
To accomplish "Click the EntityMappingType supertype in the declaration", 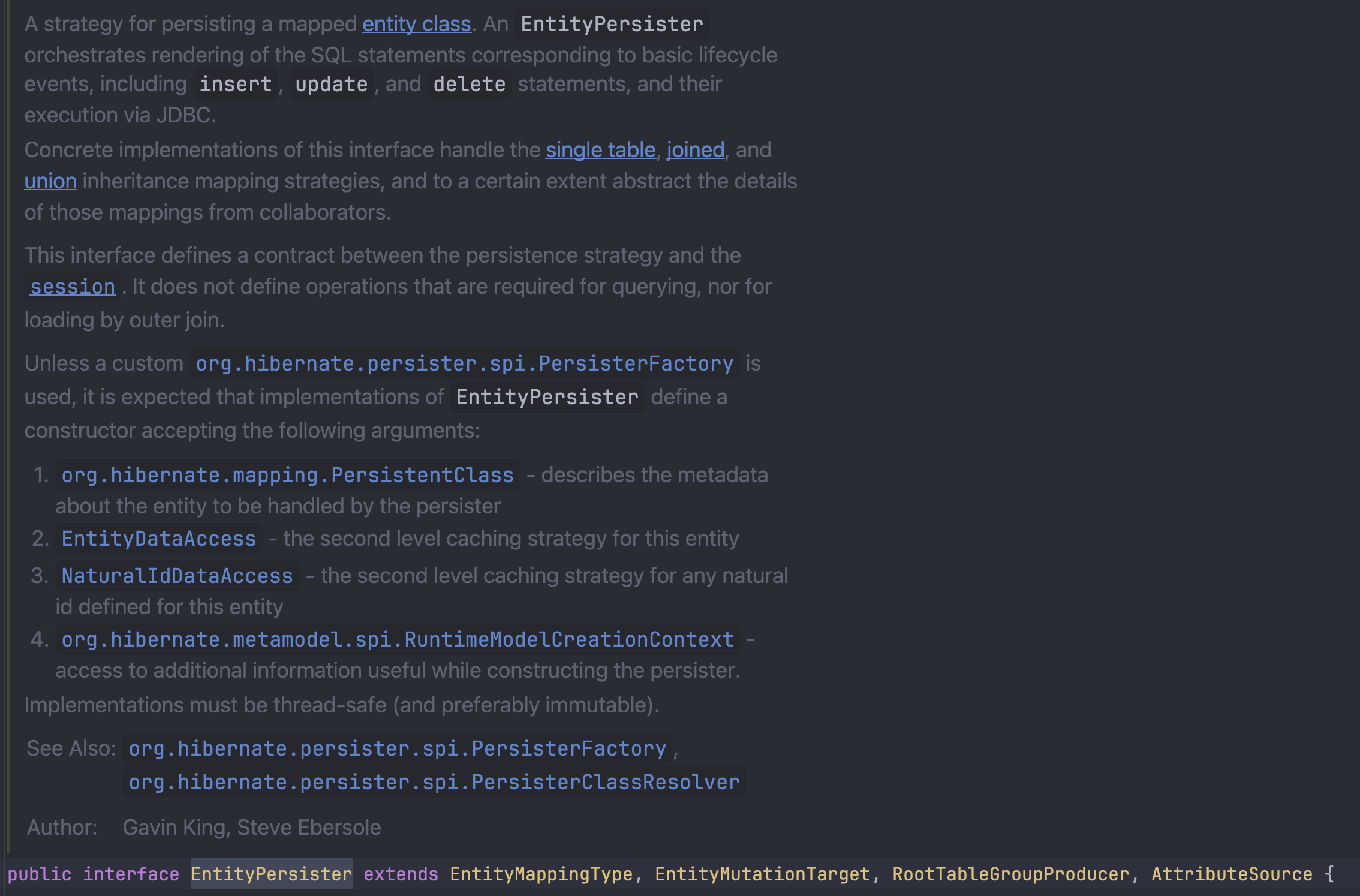I will pyautogui.click(x=541, y=874).
